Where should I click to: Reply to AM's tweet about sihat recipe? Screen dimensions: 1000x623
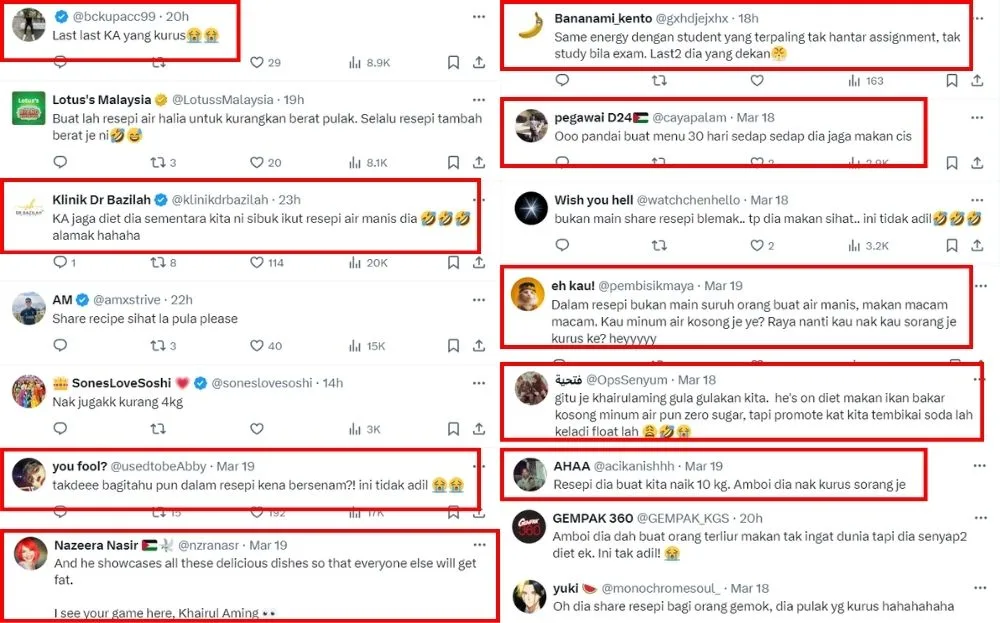pos(59,346)
